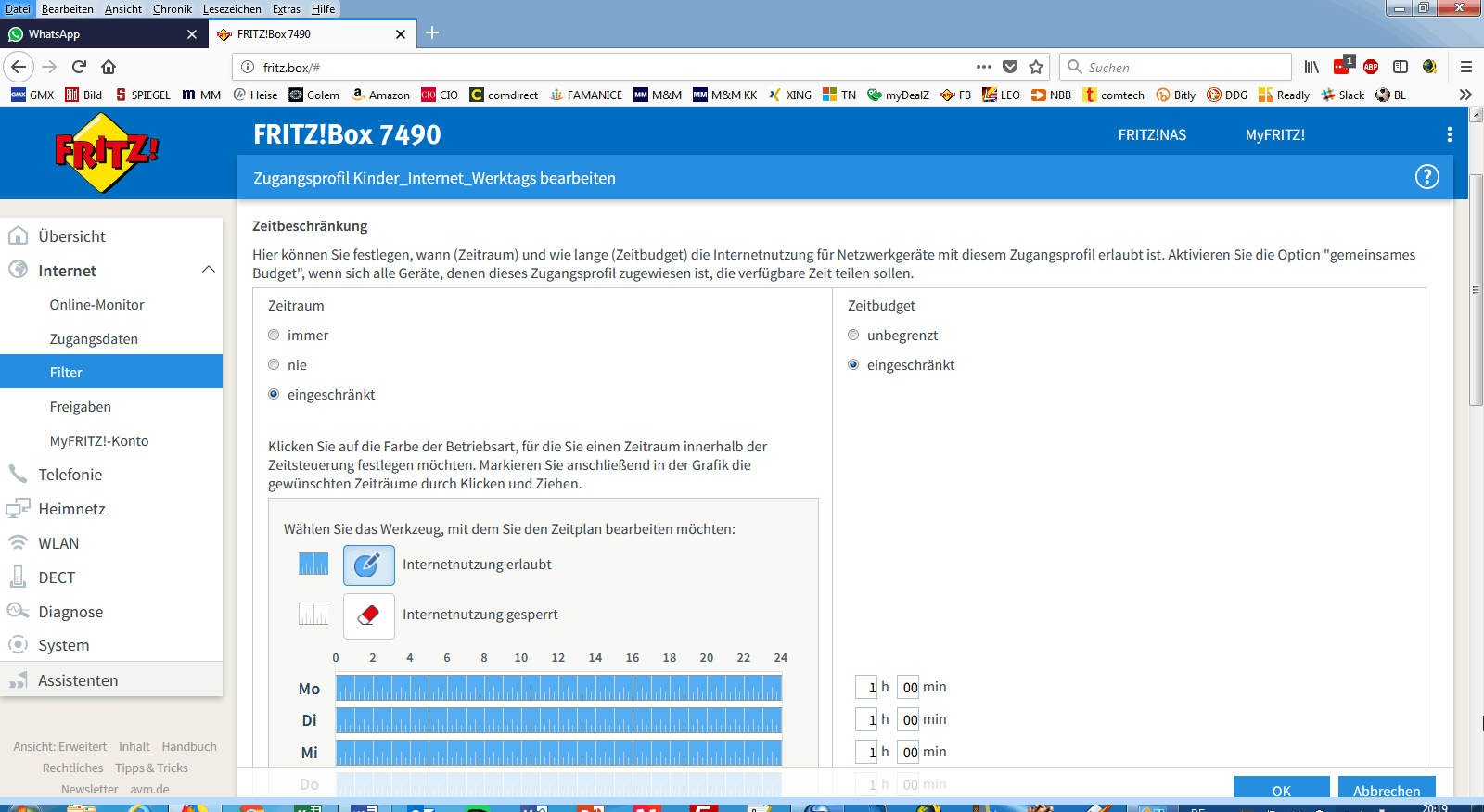Click the Monday (Mo) time schedule bar

point(558,688)
